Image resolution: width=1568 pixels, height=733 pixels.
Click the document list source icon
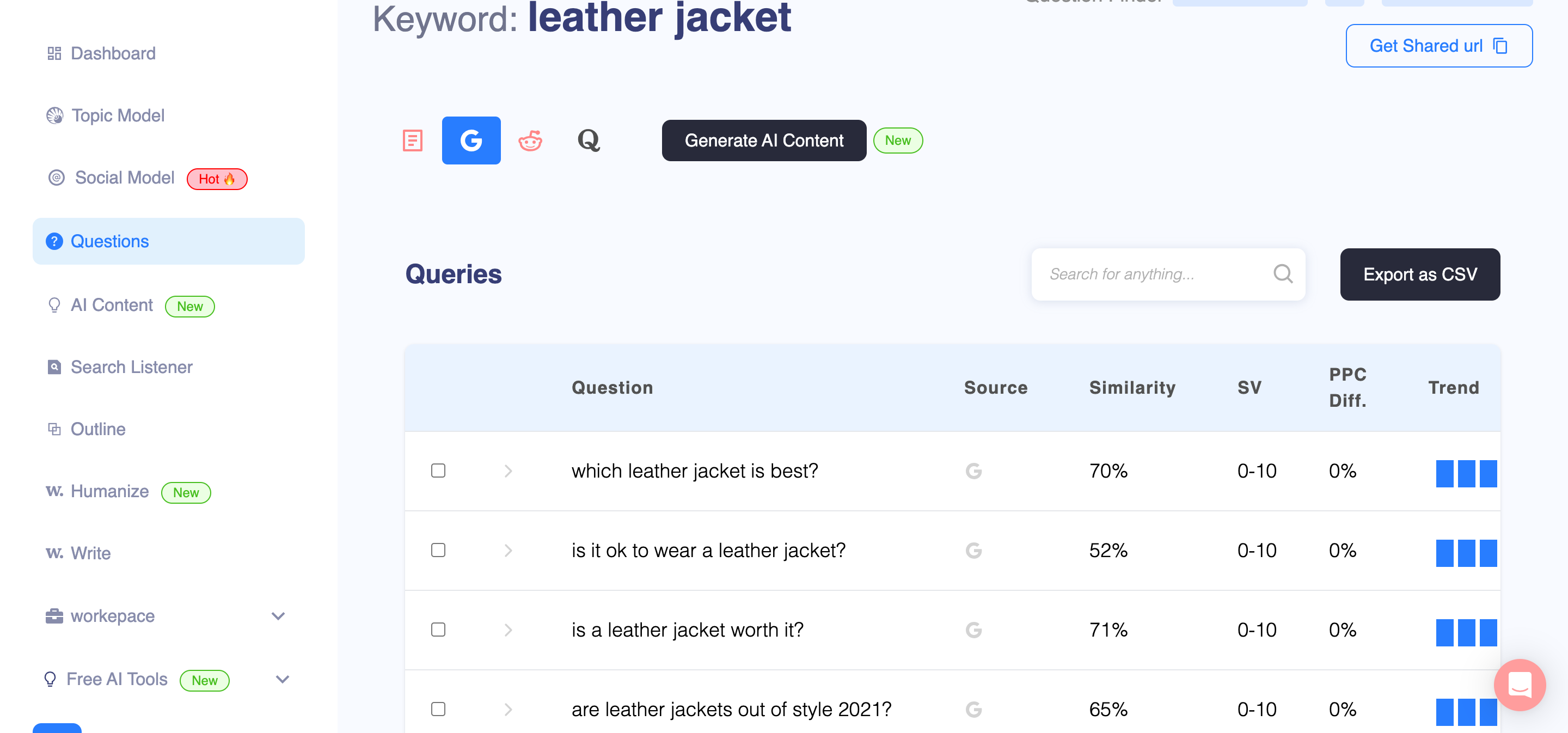click(413, 141)
